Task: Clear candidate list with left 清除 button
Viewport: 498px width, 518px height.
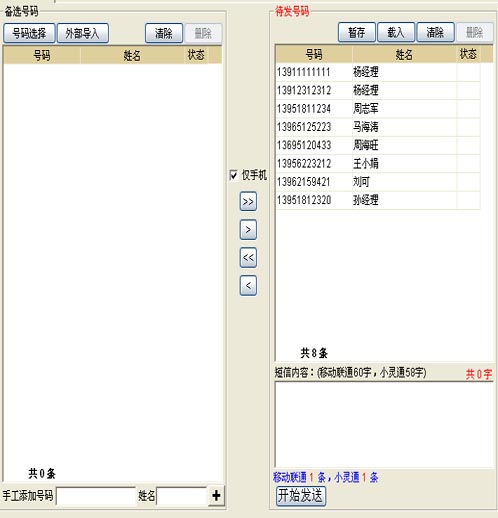Action: [x=164, y=33]
